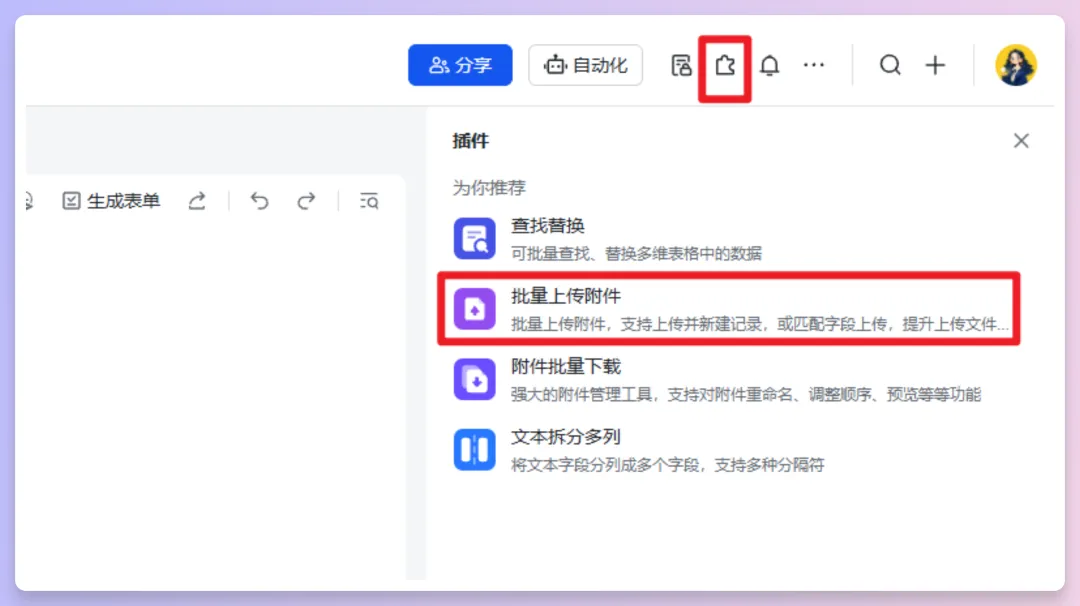Close the 插件 panel

(1021, 140)
